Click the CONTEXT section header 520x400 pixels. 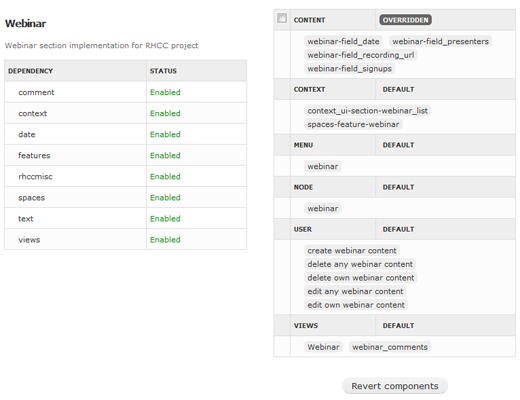pos(309,89)
